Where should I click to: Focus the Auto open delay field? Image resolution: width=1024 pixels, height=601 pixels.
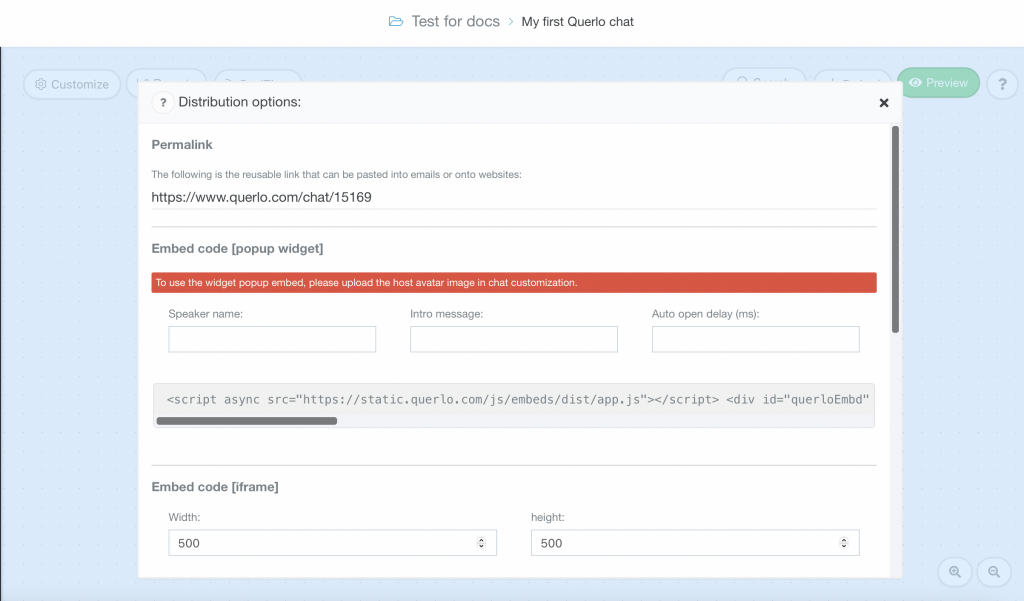[756, 339]
